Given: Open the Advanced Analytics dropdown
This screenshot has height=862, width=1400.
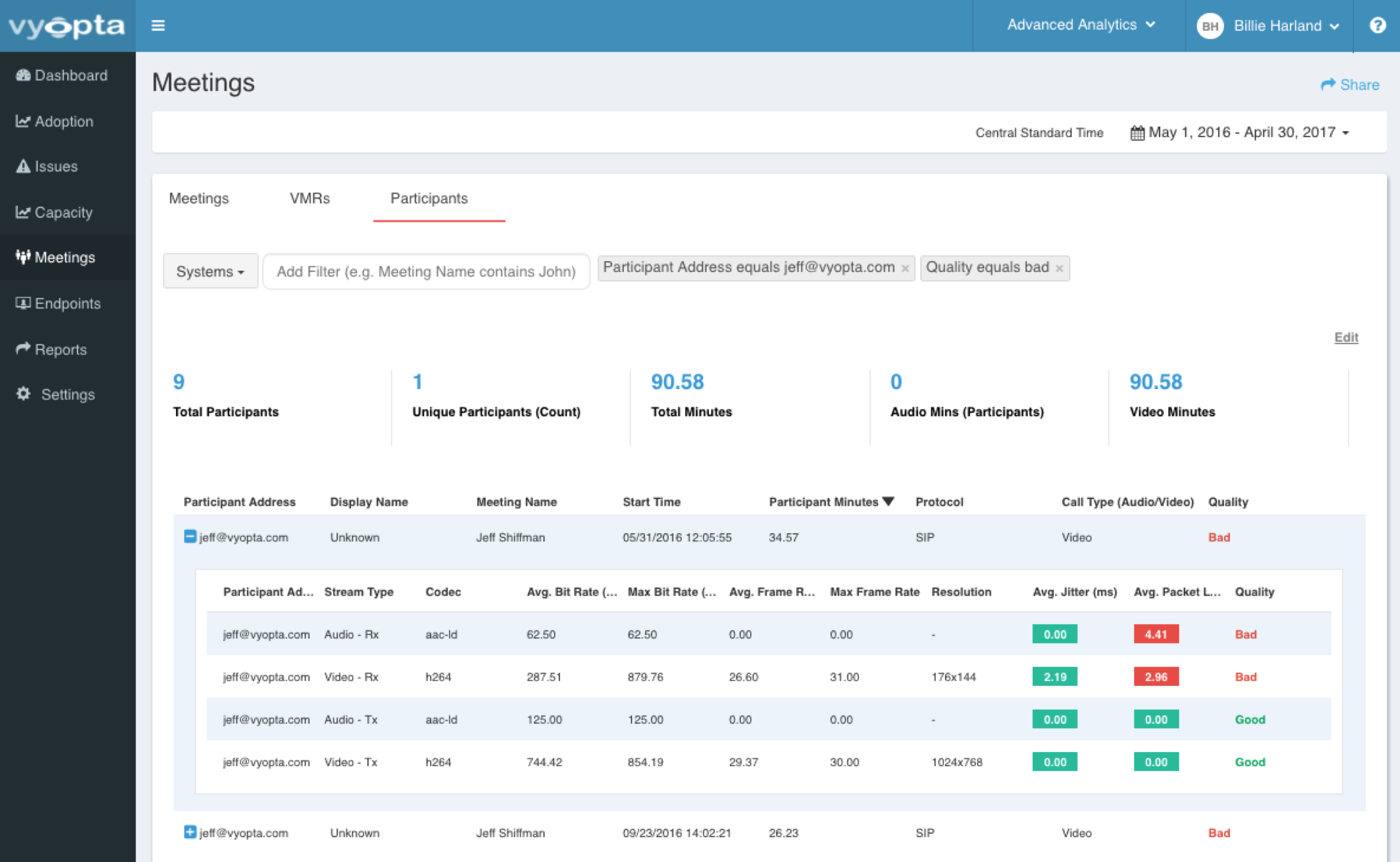Looking at the screenshot, I should coord(1081,25).
